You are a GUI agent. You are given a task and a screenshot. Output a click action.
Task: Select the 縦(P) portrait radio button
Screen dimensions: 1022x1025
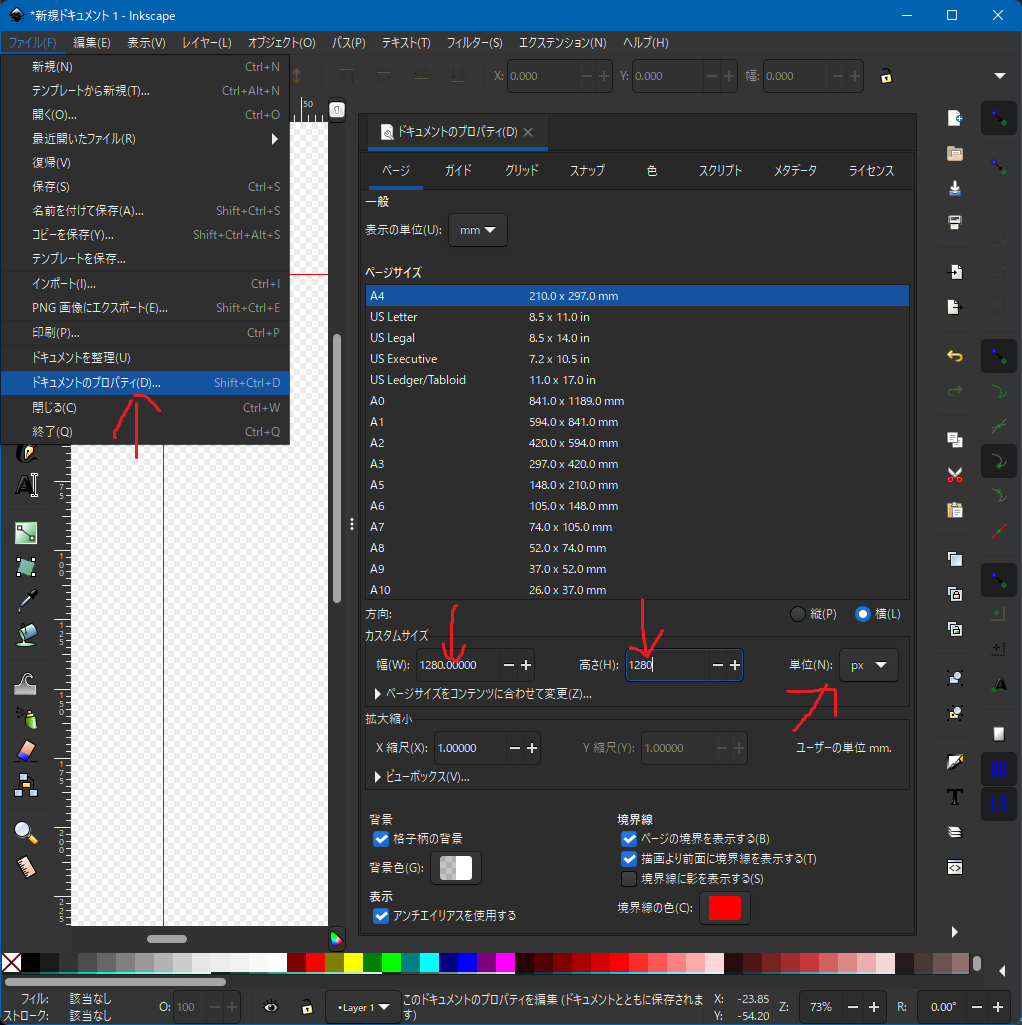pyautogui.click(x=797, y=614)
